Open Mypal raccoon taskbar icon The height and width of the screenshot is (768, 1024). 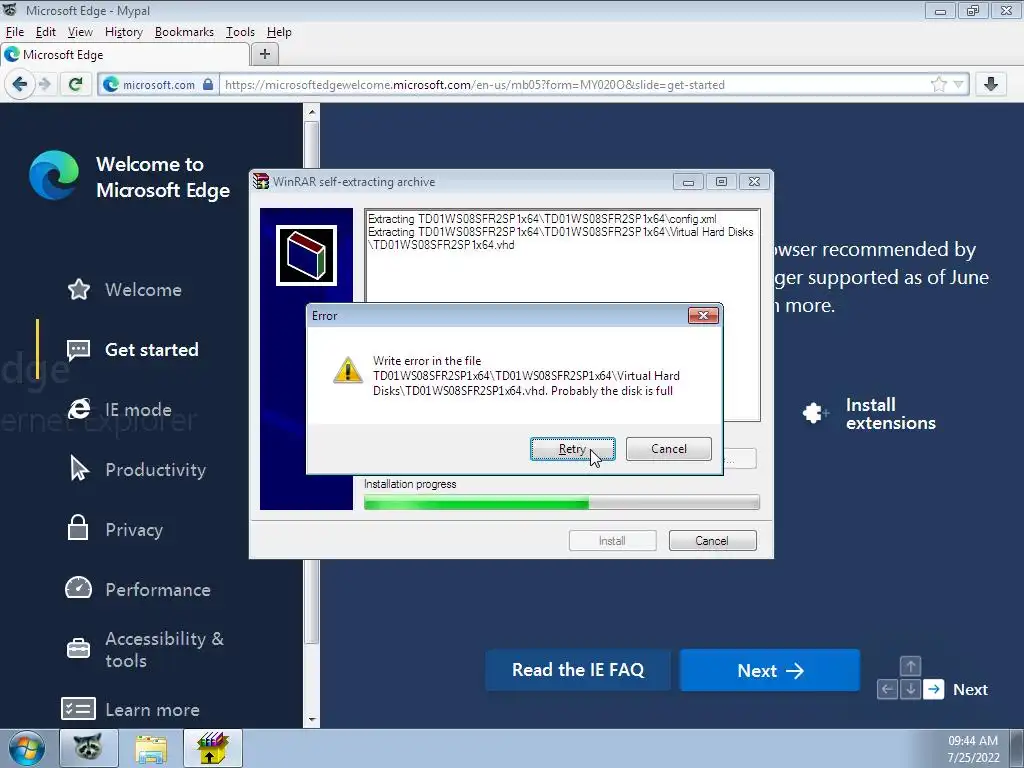89,748
